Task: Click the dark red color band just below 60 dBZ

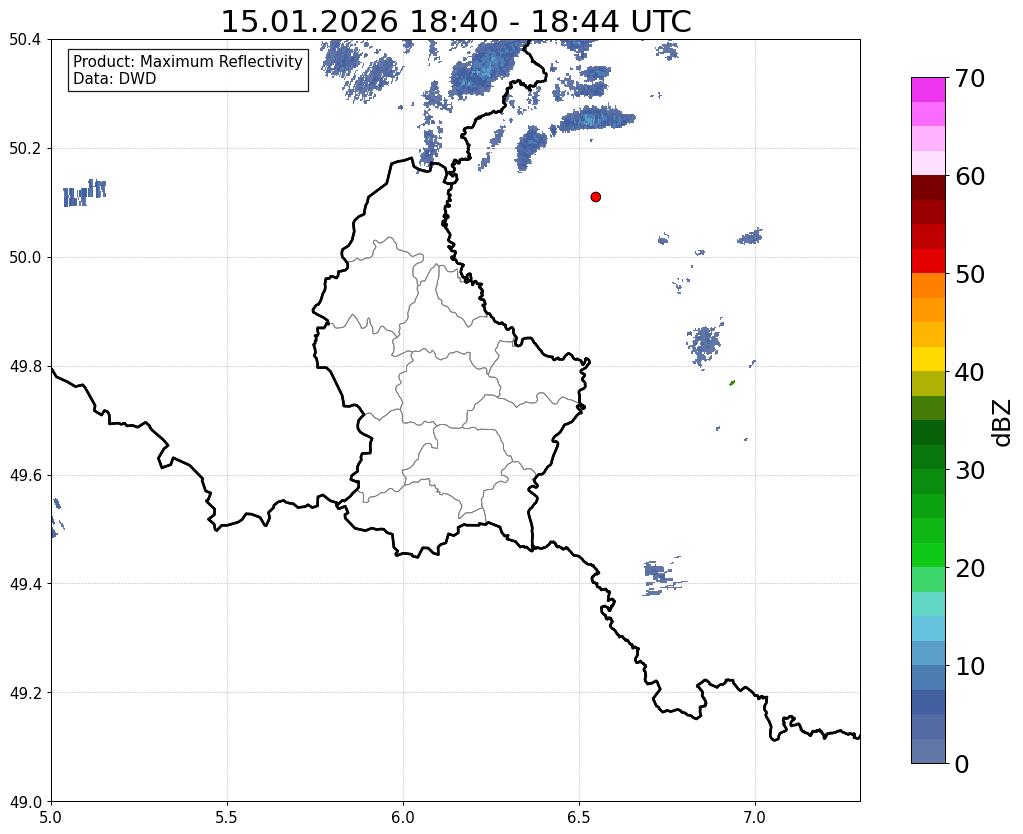Action: click(x=928, y=188)
